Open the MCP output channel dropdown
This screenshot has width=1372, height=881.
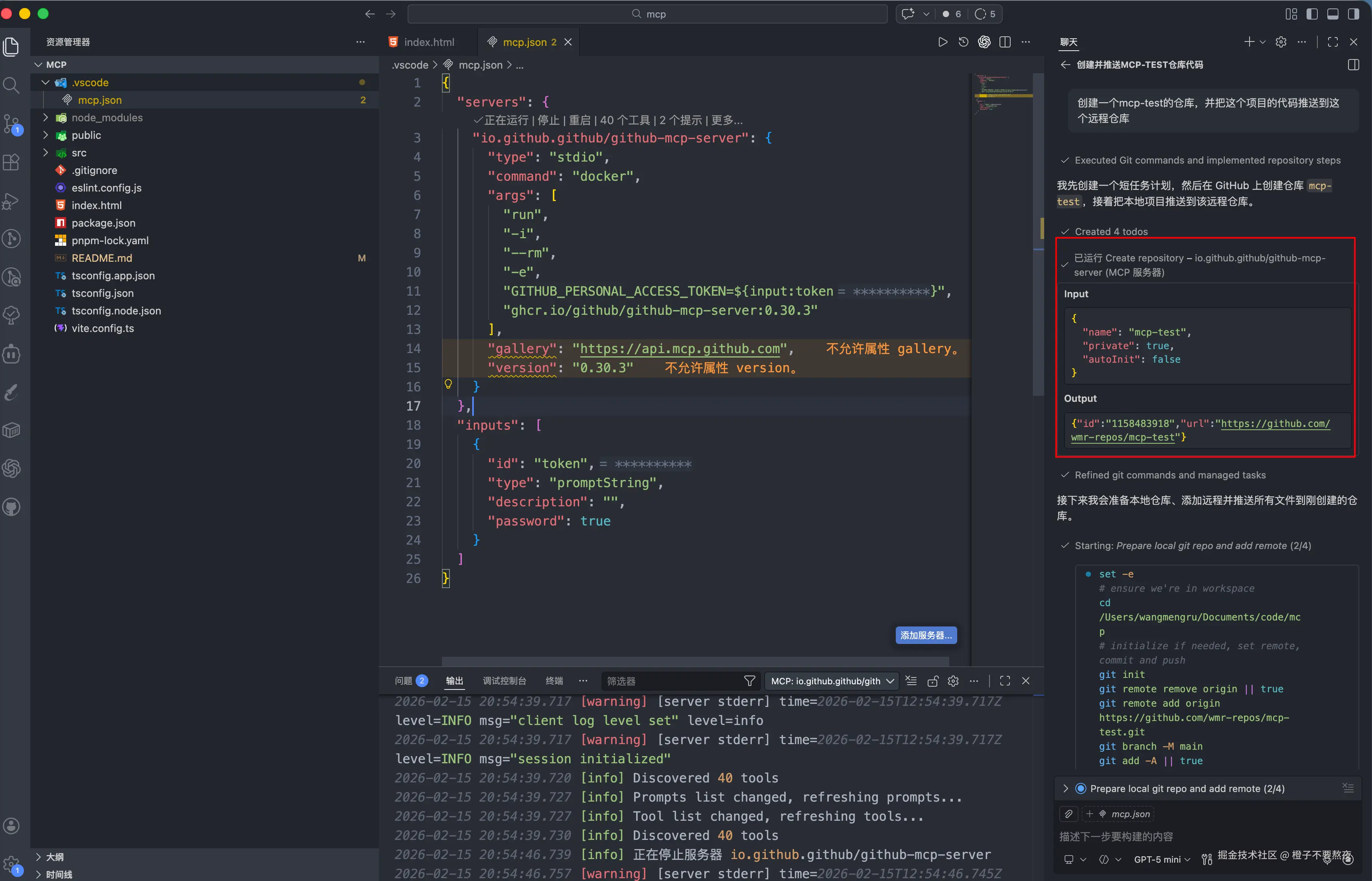[832, 681]
